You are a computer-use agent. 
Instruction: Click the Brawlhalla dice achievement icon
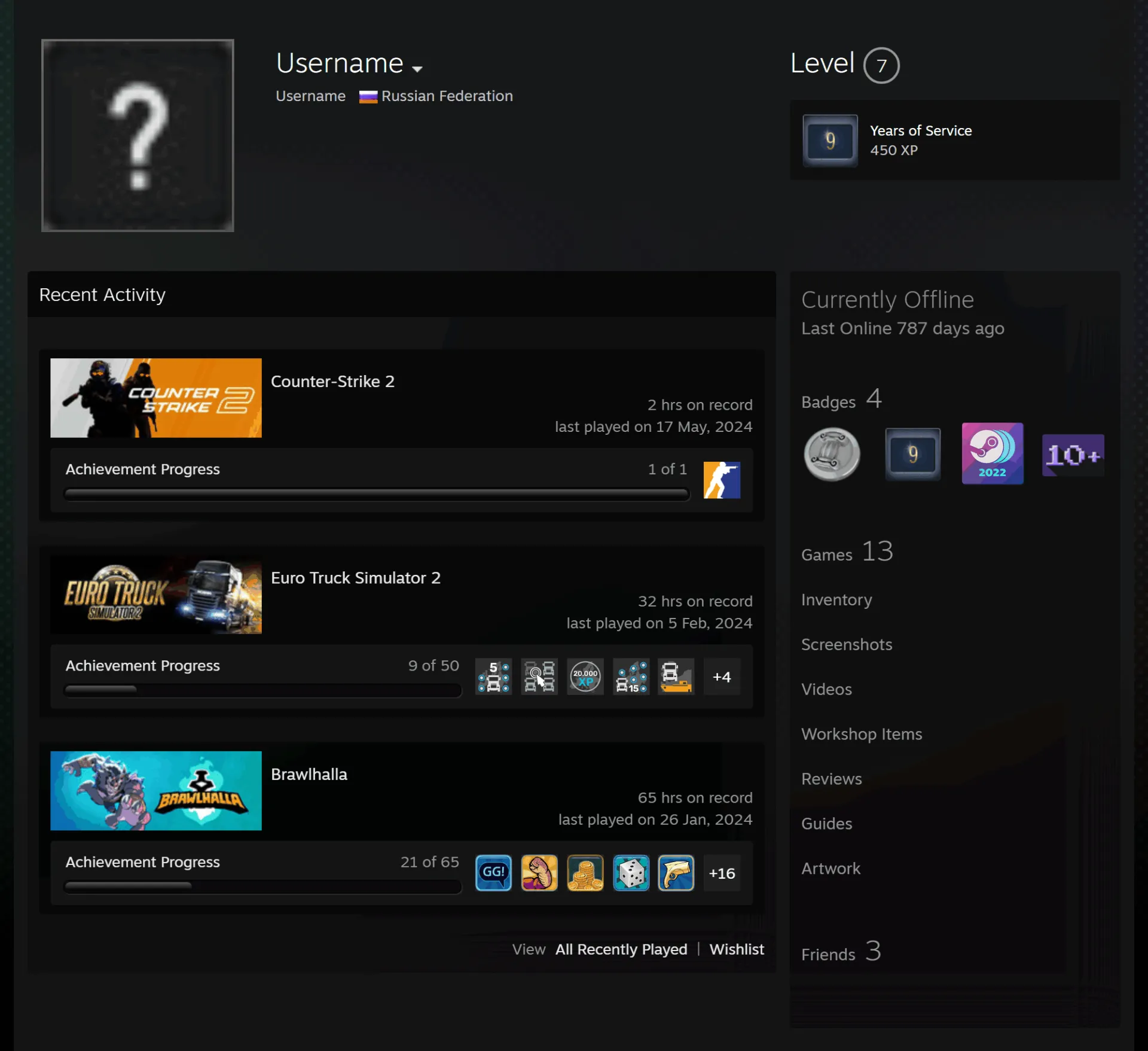tap(631, 873)
